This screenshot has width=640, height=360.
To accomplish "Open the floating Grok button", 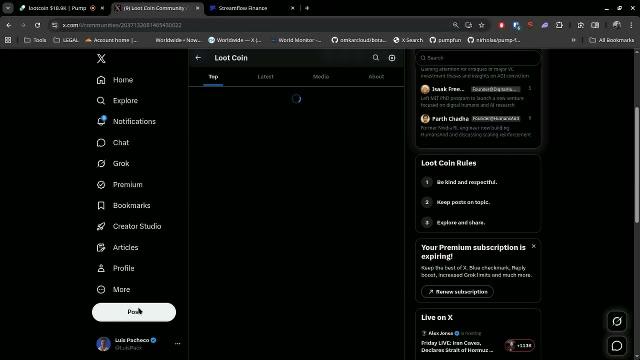I will click(x=617, y=321).
